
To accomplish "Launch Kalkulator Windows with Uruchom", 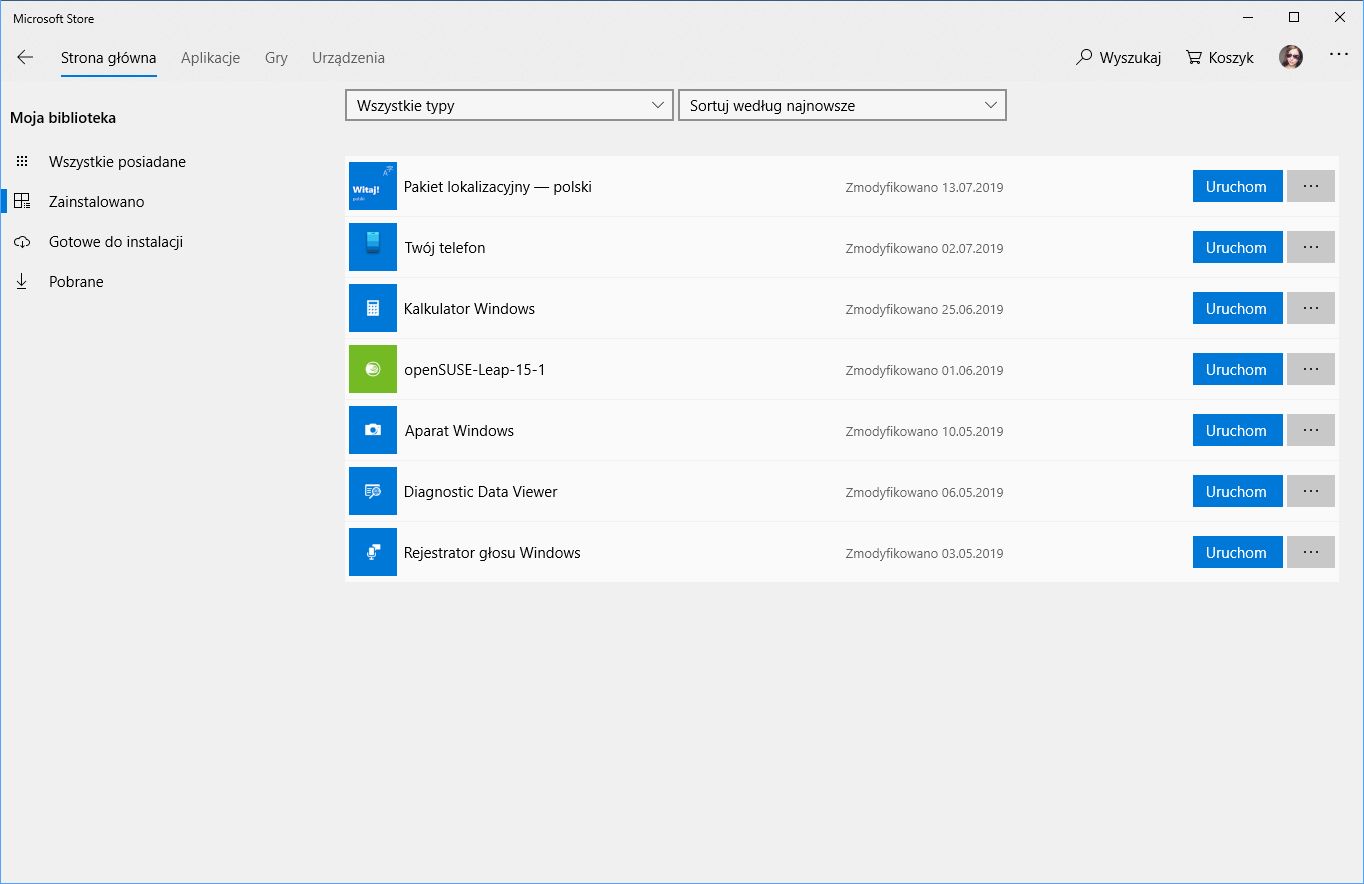I will pos(1237,308).
